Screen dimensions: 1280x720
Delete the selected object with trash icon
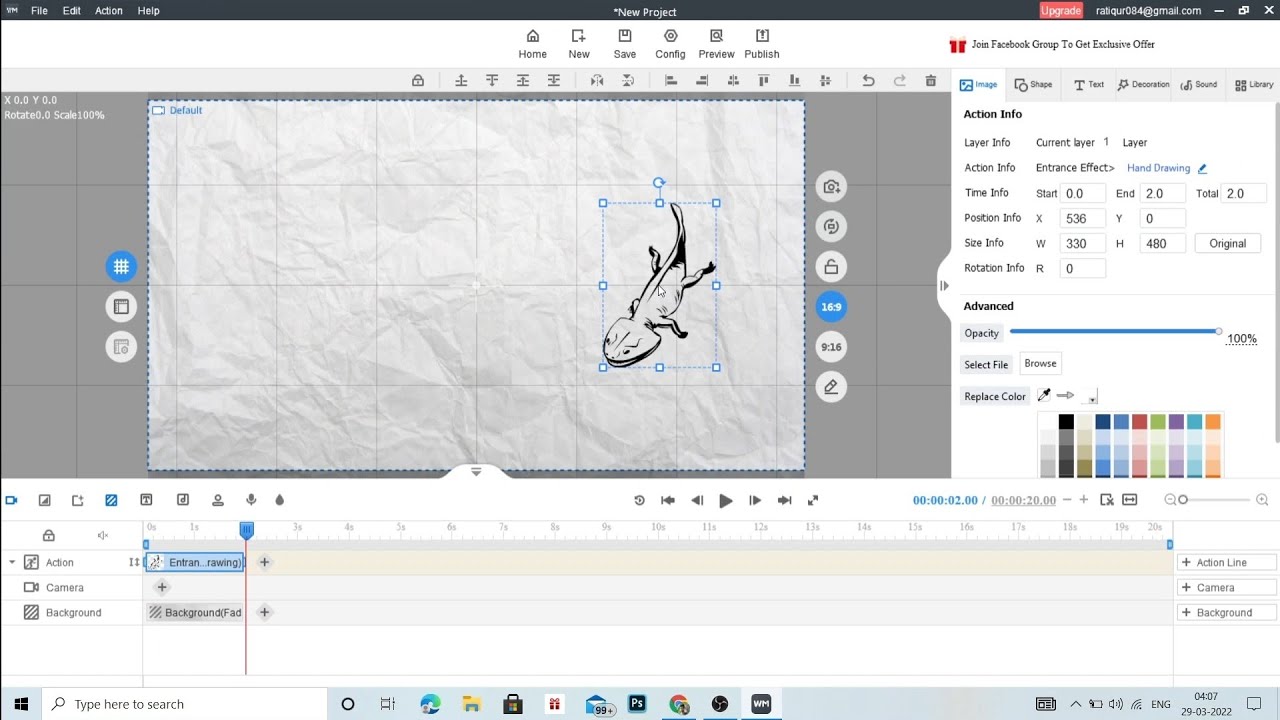pyautogui.click(x=931, y=81)
